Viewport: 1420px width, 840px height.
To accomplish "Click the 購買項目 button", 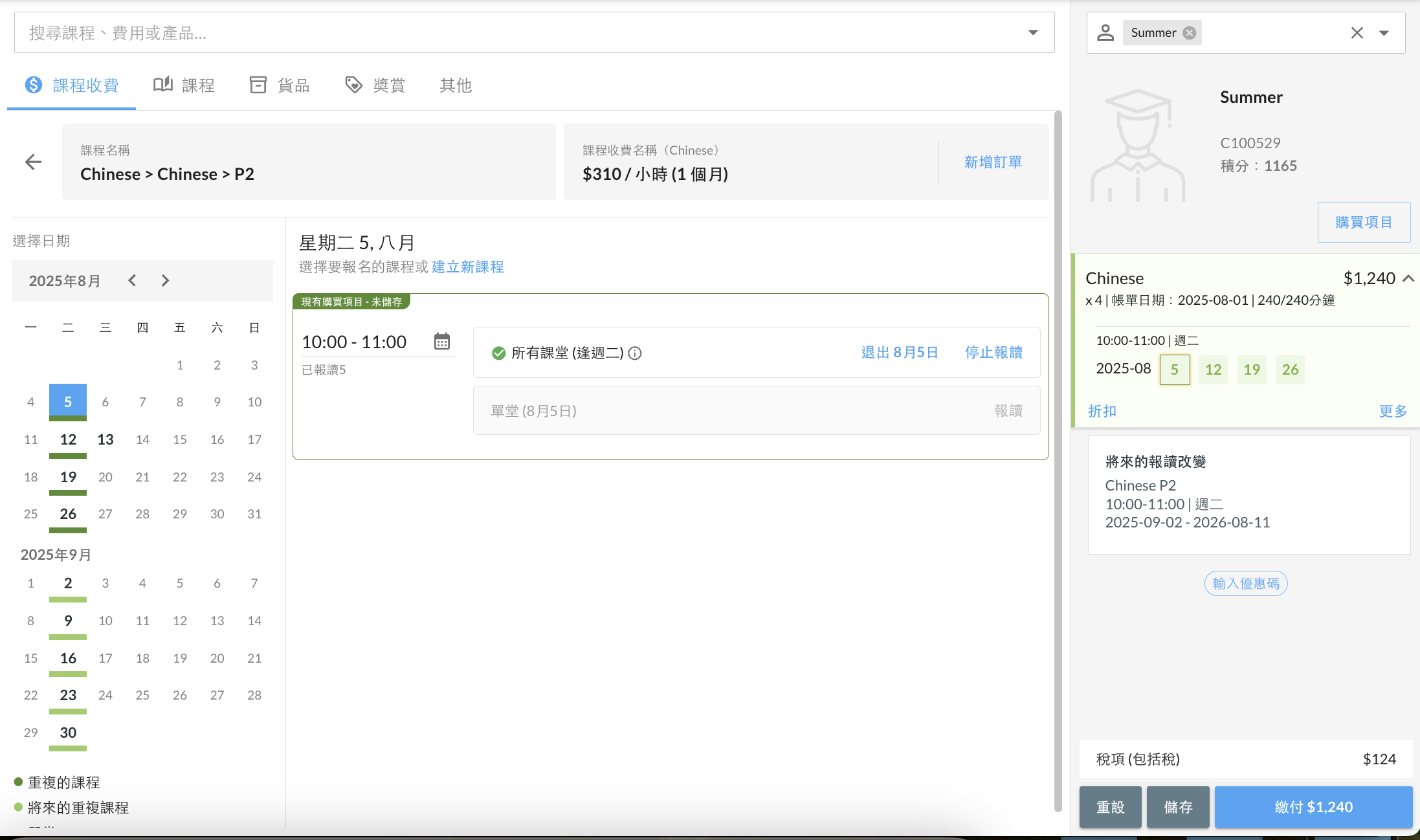I will click(1364, 222).
